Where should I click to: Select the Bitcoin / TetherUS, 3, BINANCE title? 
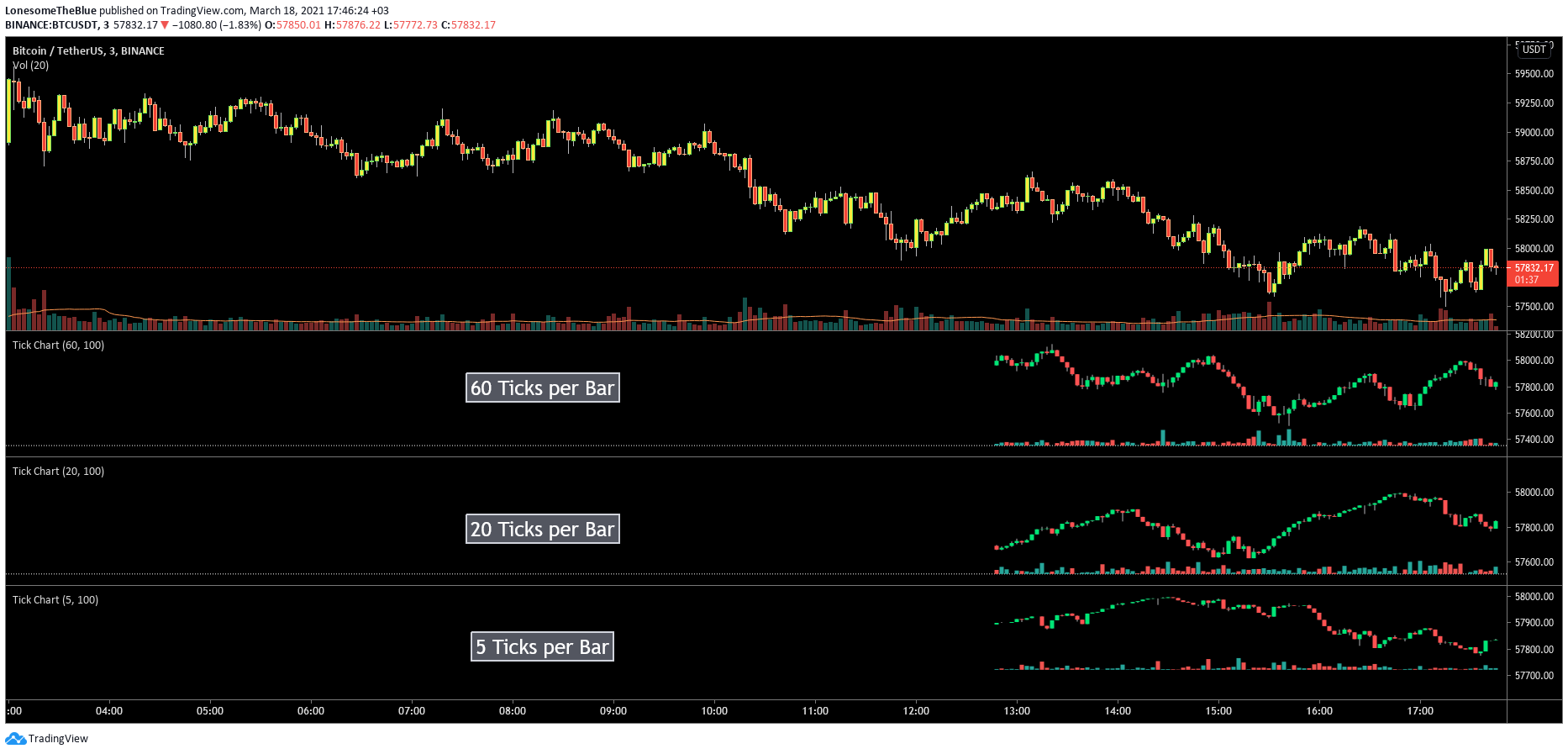coord(88,51)
